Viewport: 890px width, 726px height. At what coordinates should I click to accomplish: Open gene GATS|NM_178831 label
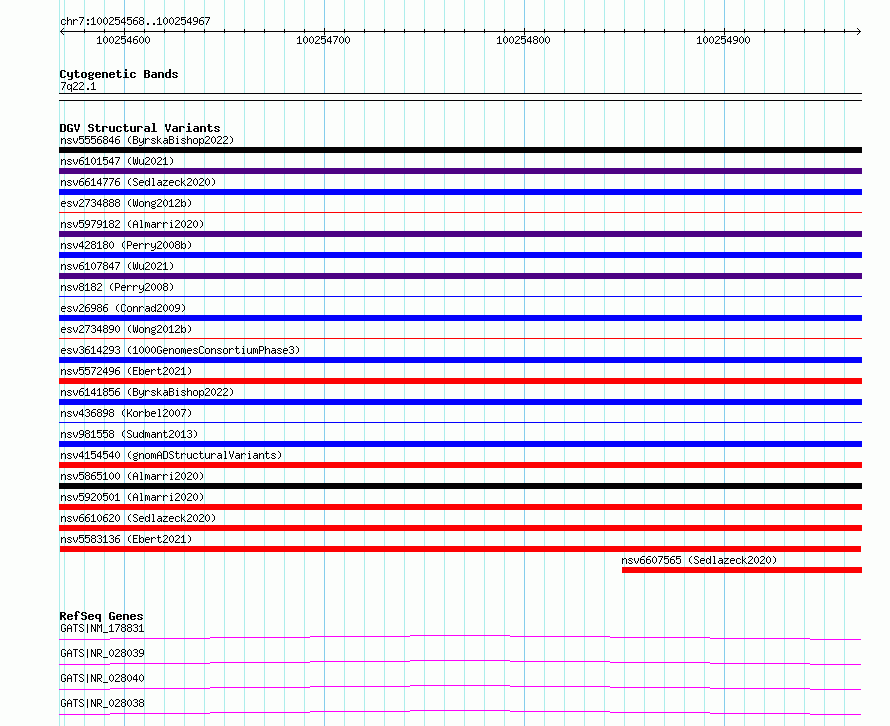point(102,628)
